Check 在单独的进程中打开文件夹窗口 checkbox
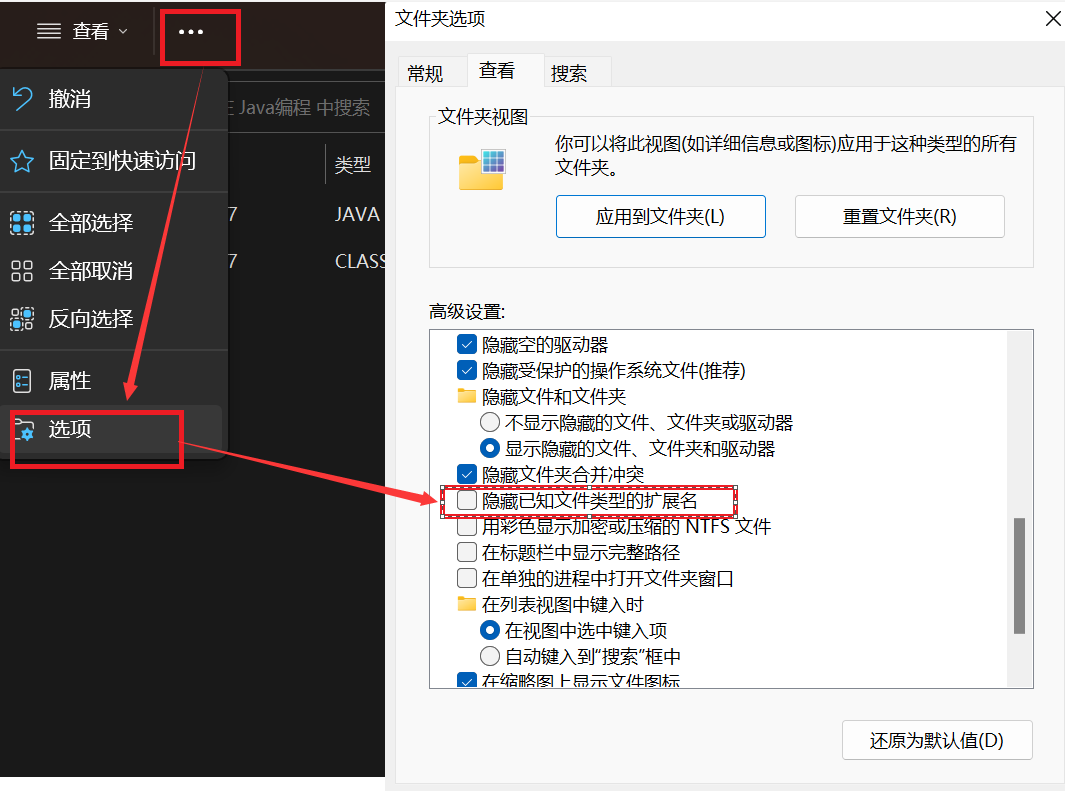The image size is (1065, 791). tap(467, 578)
